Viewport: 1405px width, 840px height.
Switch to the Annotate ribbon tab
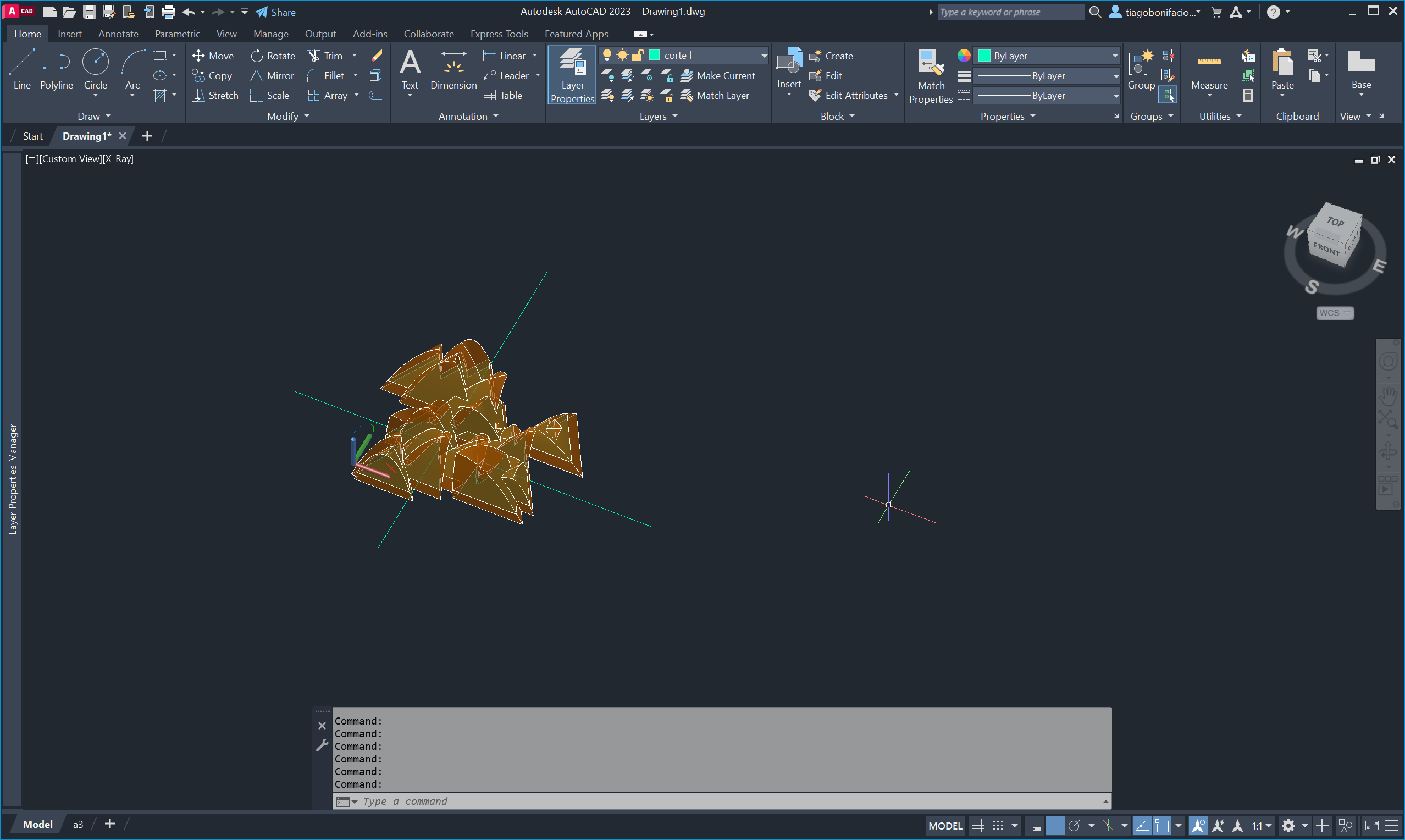point(118,34)
